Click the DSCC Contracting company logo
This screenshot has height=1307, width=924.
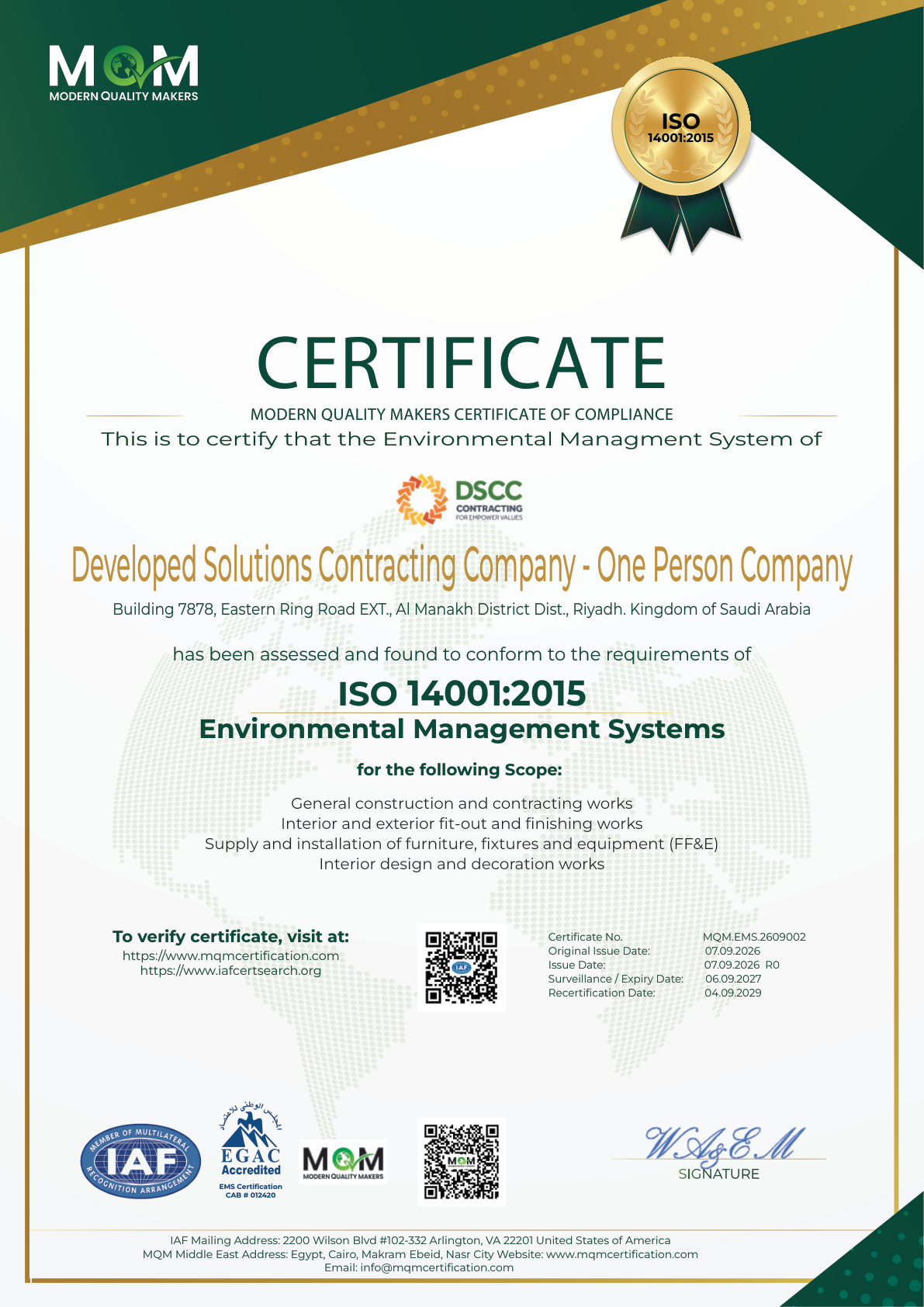click(460, 500)
